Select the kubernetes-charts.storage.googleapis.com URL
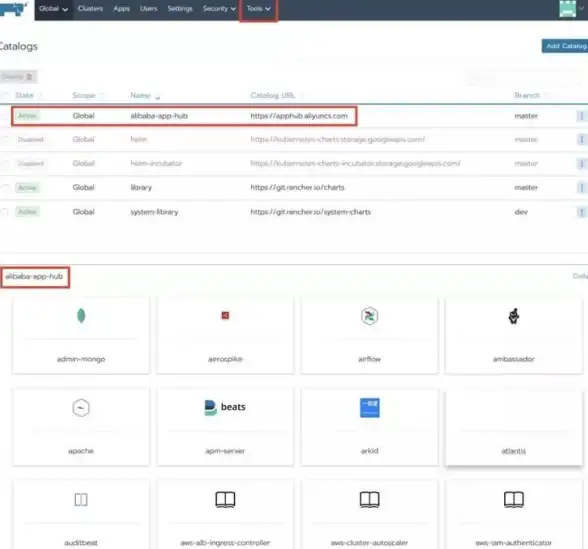The height and width of the screenshot is (549, 588). [x=338, y=140]
